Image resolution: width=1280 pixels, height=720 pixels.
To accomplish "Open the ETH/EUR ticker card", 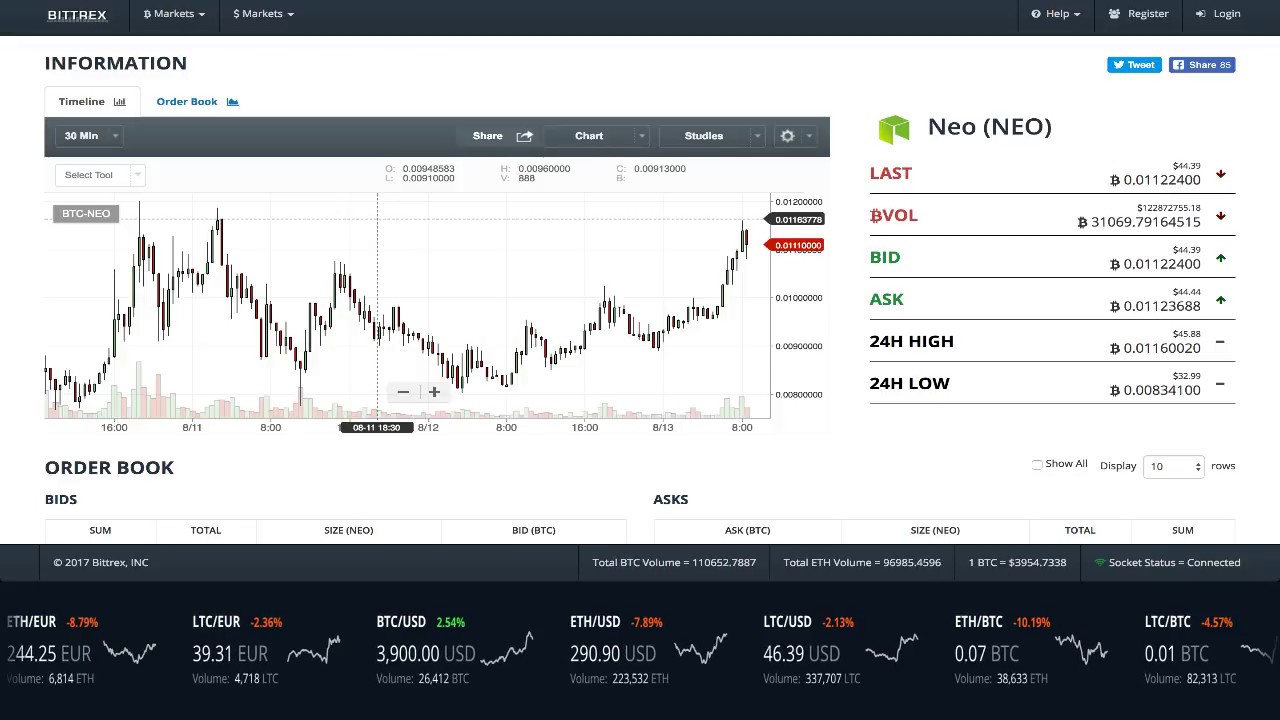I will coord(81,650).
